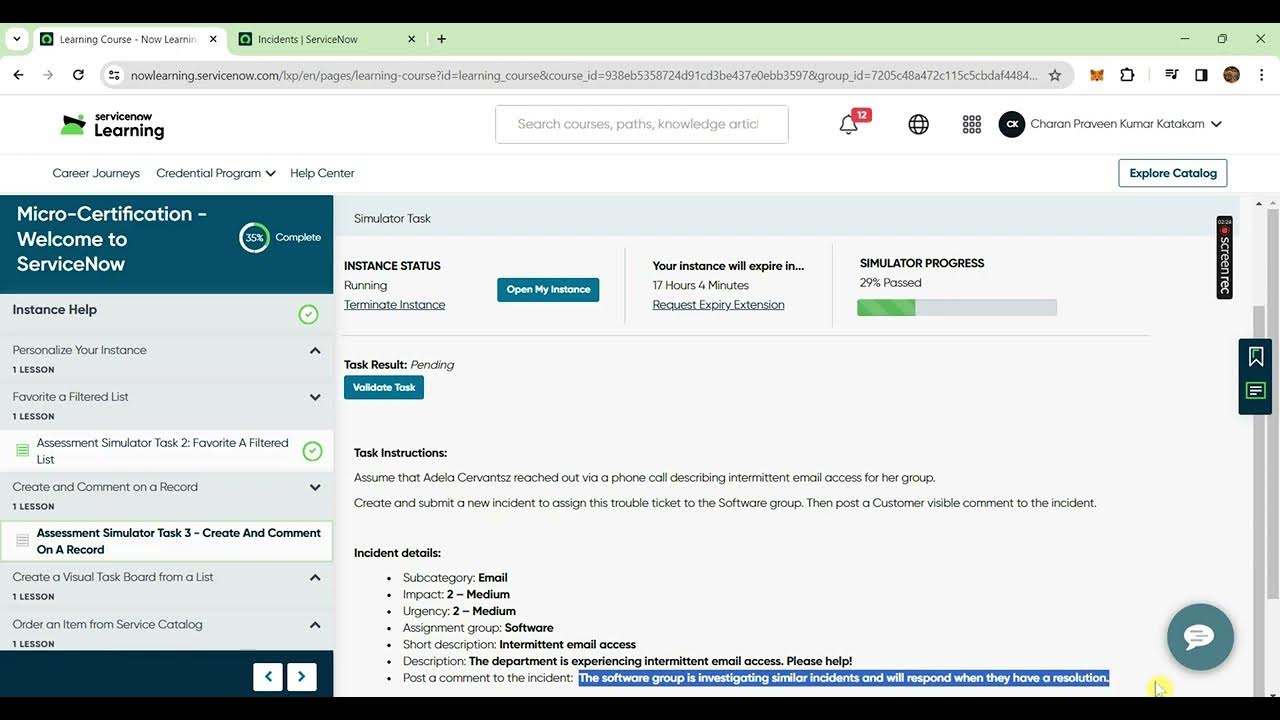Open the chat bubble widget
The image size is (1280, 720).
[x=1200, y=637]
